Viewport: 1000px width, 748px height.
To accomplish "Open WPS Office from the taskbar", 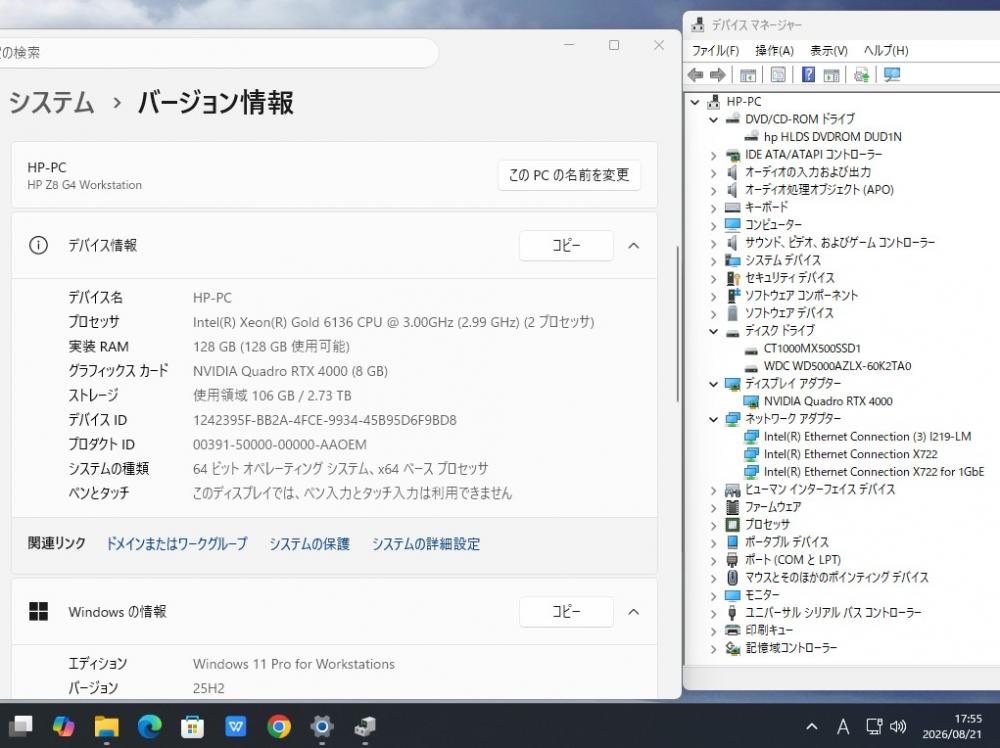I will 235,726.
